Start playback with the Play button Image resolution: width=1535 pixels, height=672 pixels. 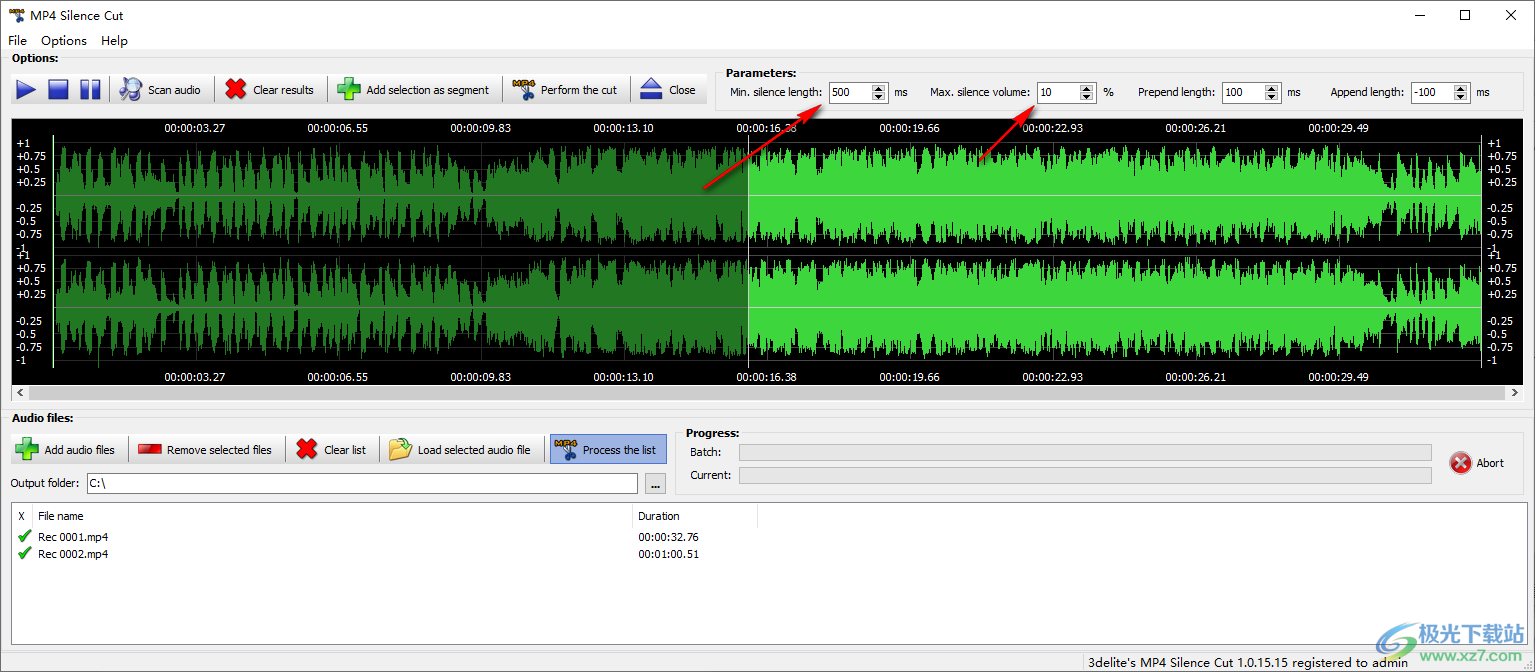(26, 90)
